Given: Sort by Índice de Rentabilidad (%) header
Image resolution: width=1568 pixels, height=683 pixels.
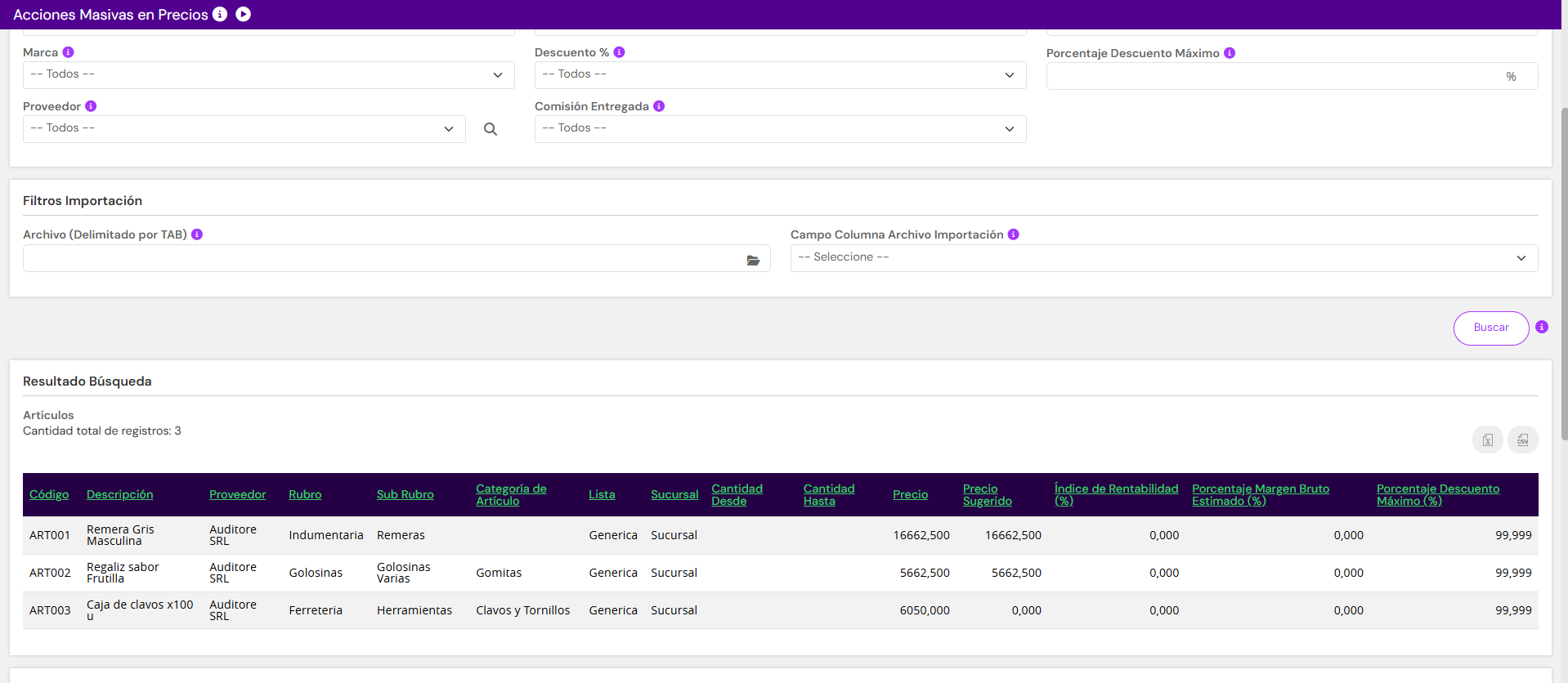Looking at the screenshot, I should tap(1117, 494).
